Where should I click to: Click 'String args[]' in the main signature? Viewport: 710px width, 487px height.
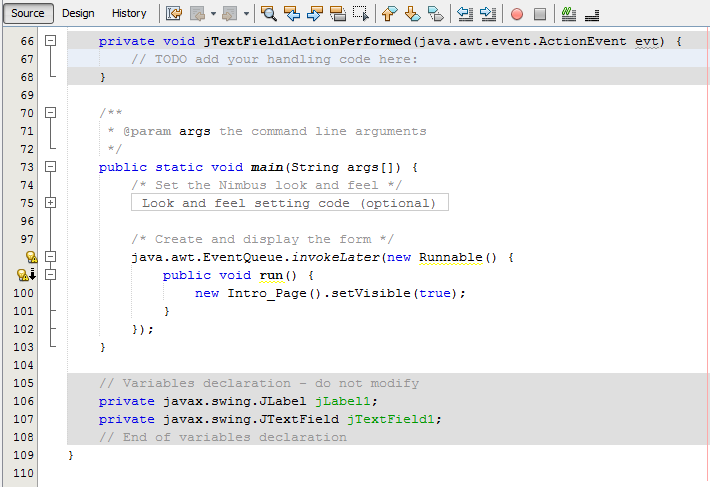point(345,167)
